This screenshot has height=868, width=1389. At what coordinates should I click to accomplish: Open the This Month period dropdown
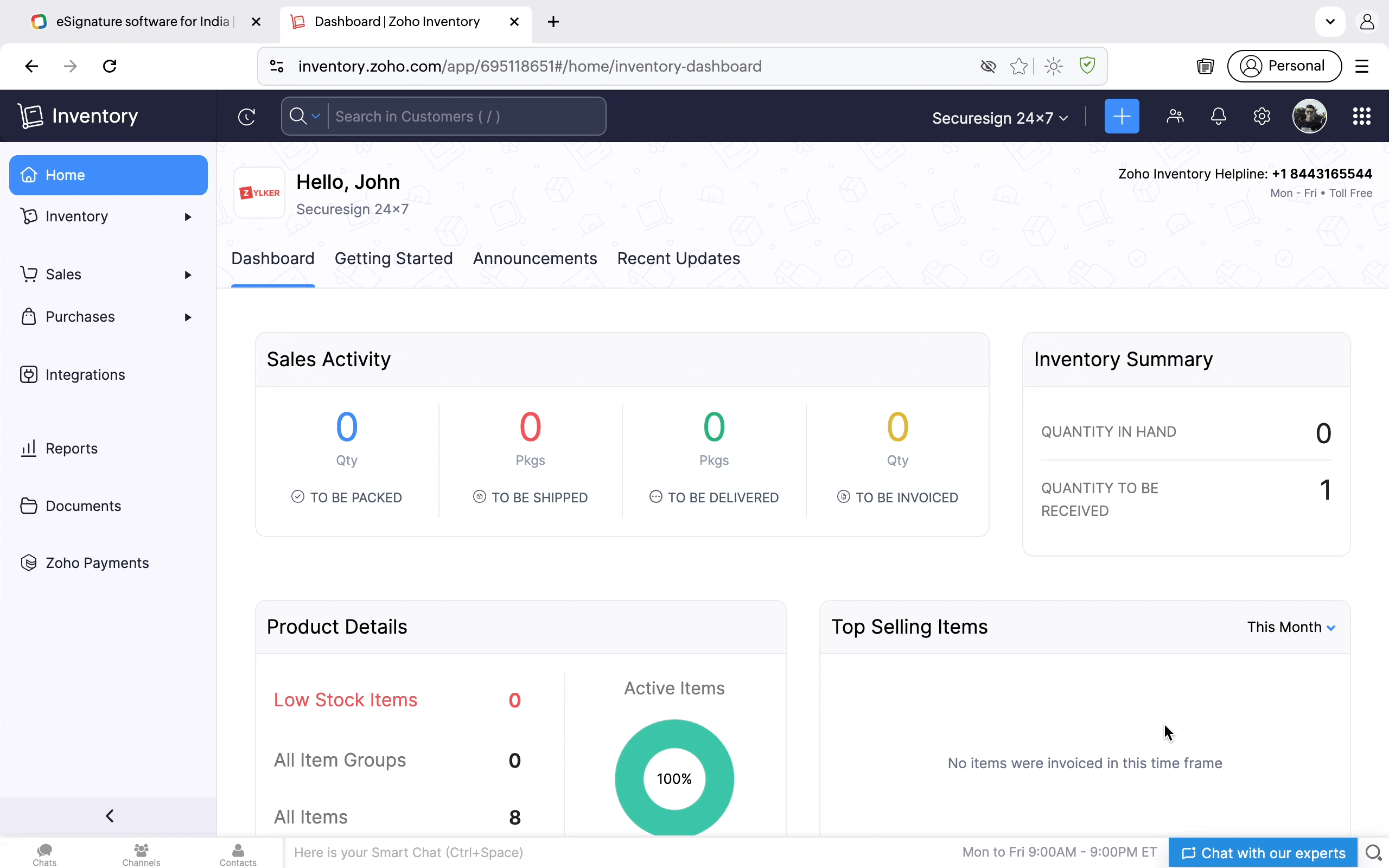[1291, 627]
